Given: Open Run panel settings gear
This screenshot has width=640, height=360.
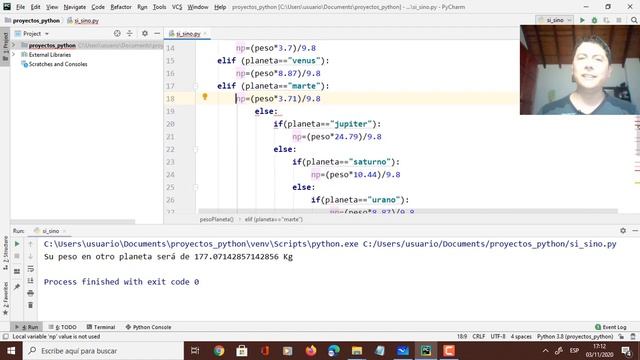Looking at the screenshot, I should [623, 231].
